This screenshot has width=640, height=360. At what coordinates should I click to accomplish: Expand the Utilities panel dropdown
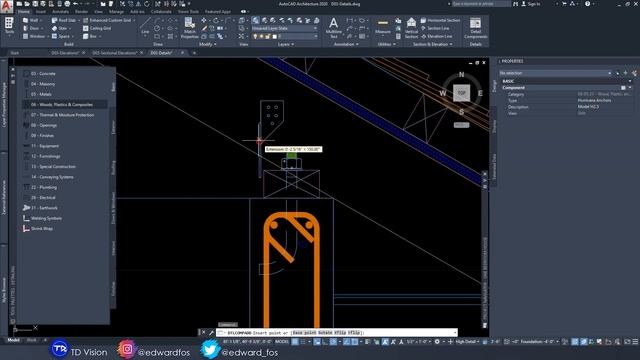[387, 44]
